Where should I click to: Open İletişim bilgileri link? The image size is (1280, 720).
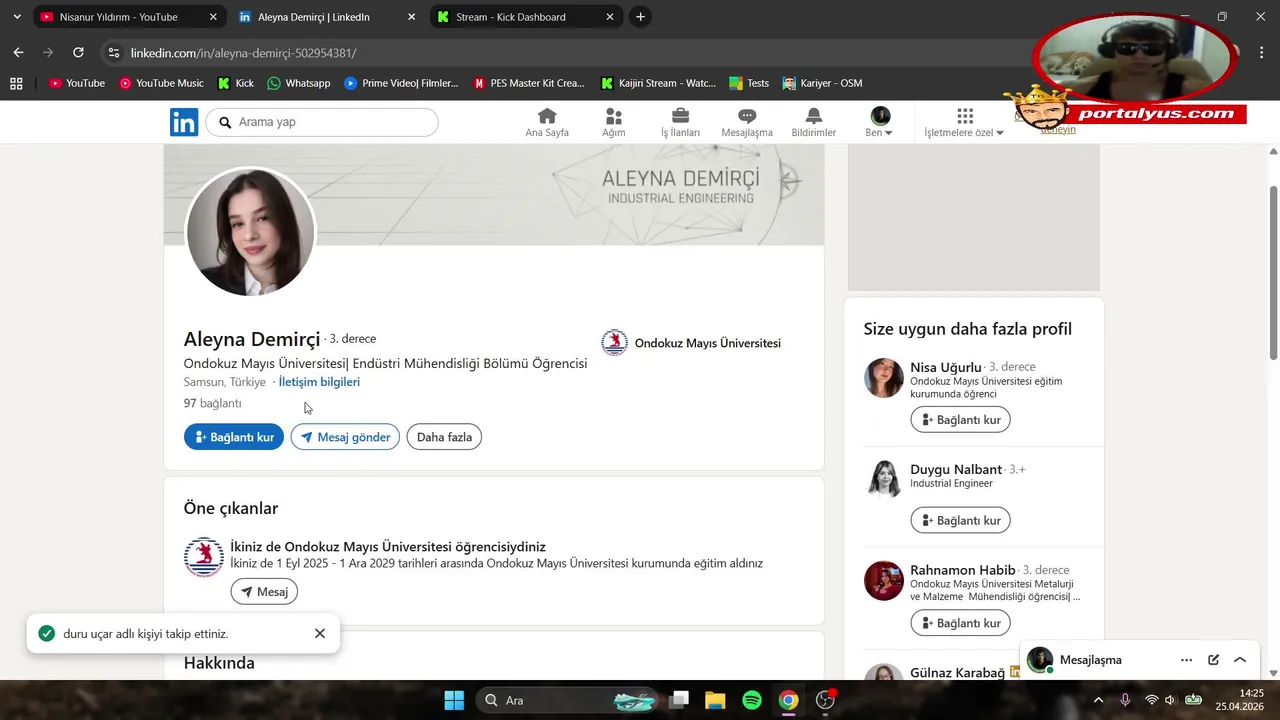319,382
